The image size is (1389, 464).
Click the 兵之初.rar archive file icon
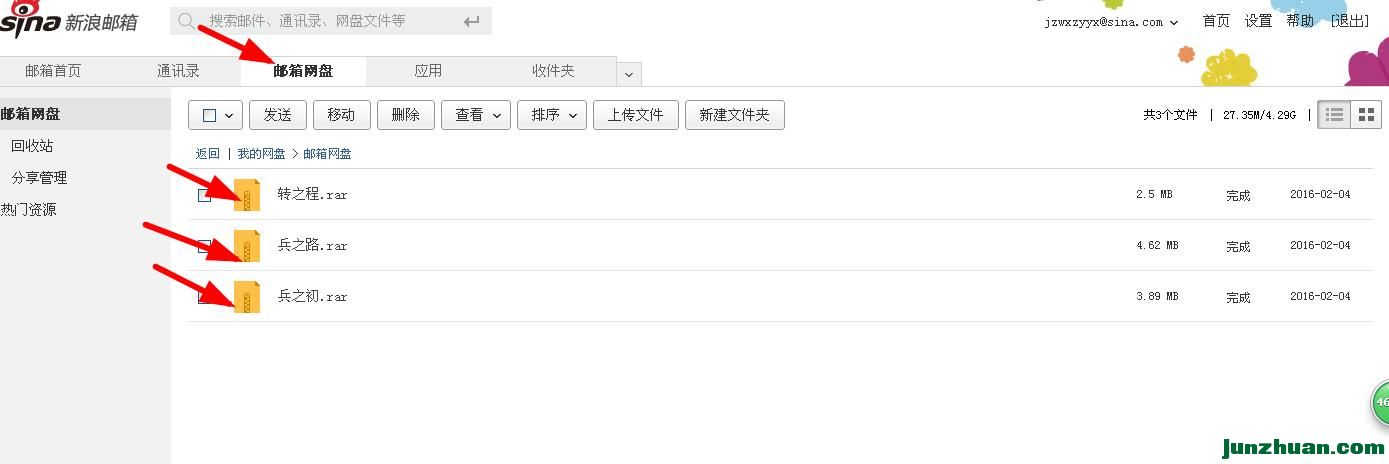tap(247, 297)
